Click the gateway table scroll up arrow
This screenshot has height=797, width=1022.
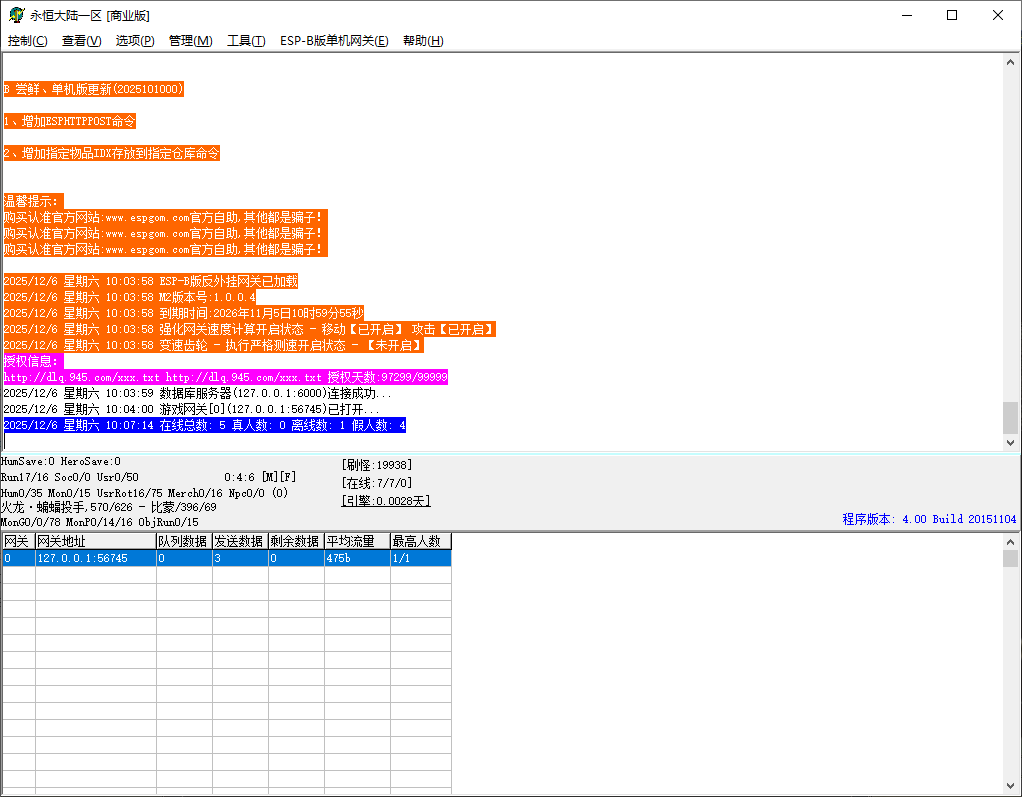[1010, 541]
